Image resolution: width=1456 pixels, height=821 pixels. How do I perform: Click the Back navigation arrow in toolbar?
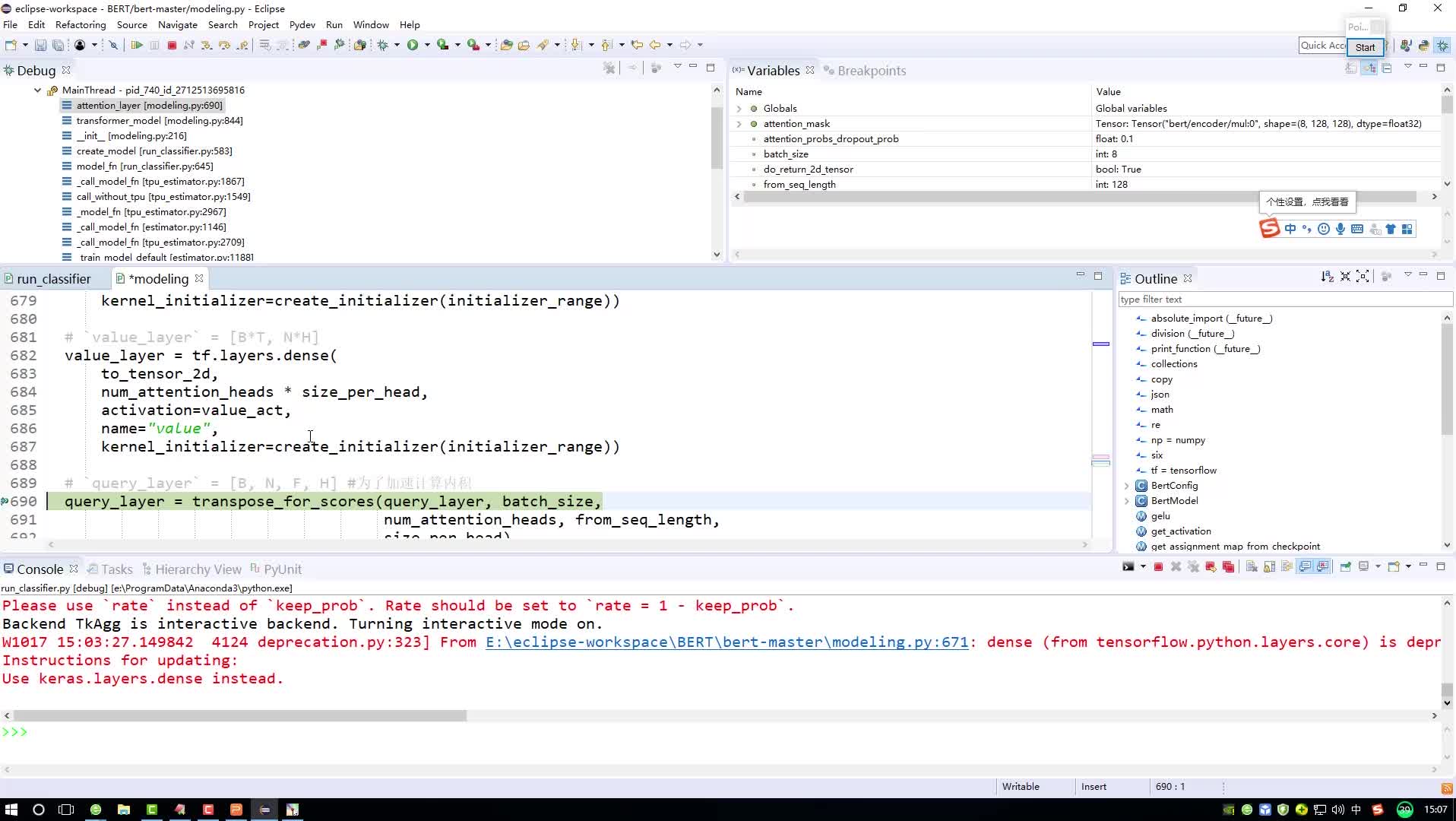655,46
